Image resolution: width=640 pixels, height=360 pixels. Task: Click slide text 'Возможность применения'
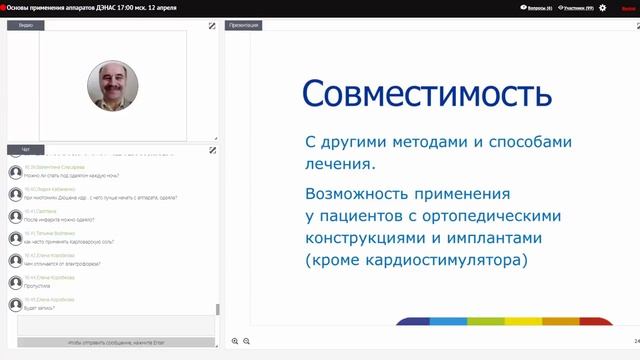click(407, 194)
